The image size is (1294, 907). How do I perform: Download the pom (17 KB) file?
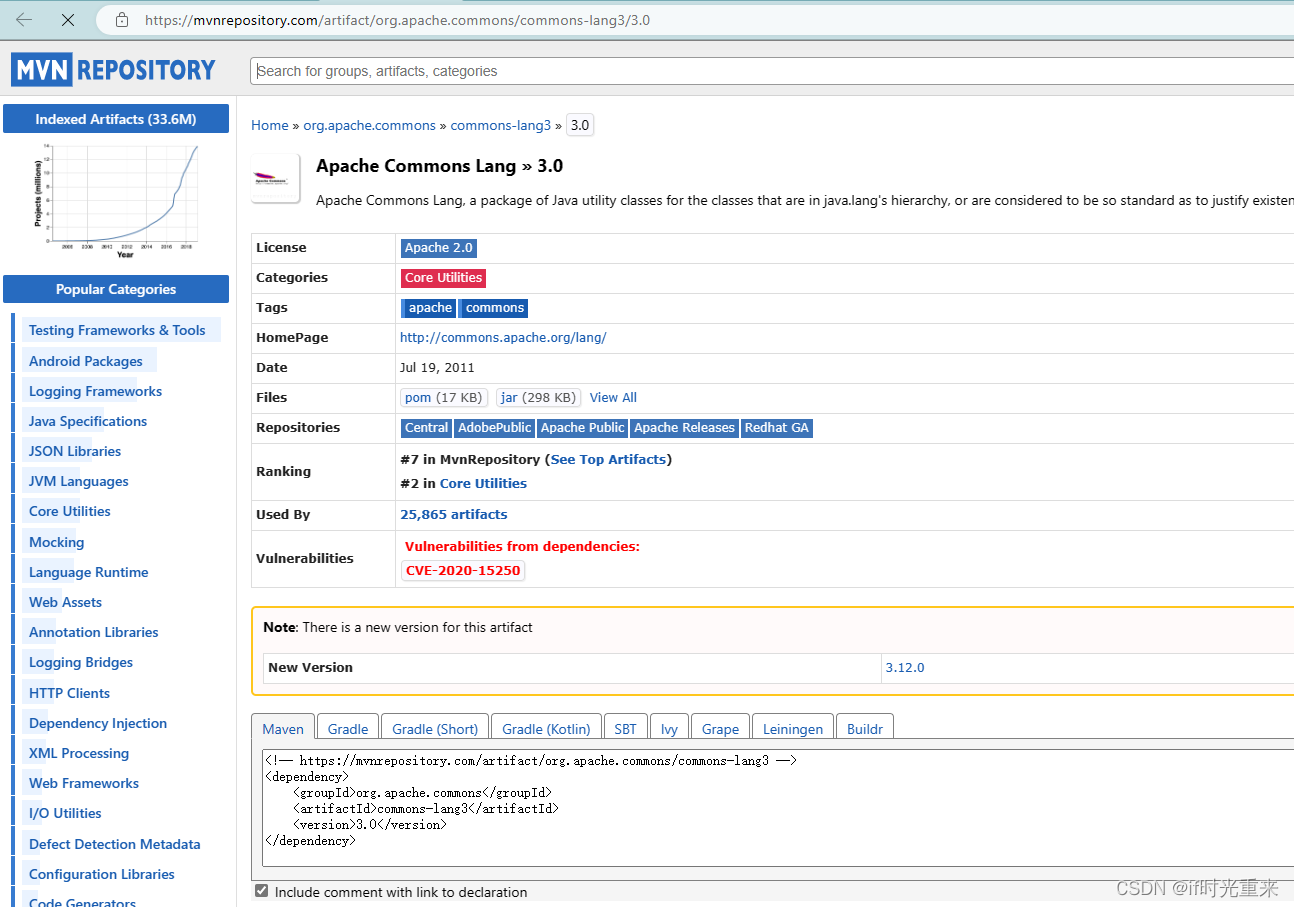point(444,397)
